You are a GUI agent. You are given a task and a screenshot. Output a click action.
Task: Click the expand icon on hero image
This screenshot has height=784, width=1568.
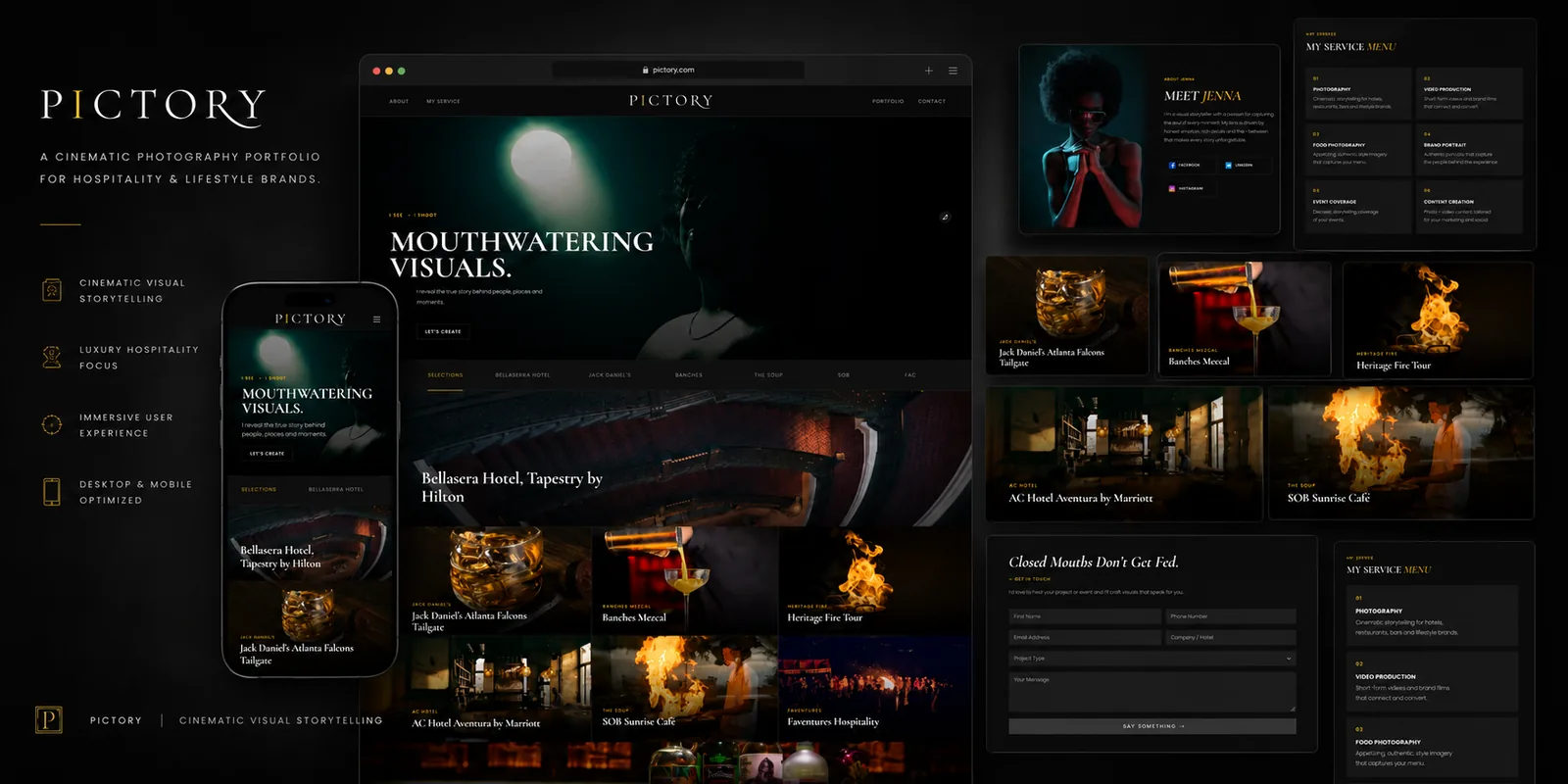pos(945,218)
